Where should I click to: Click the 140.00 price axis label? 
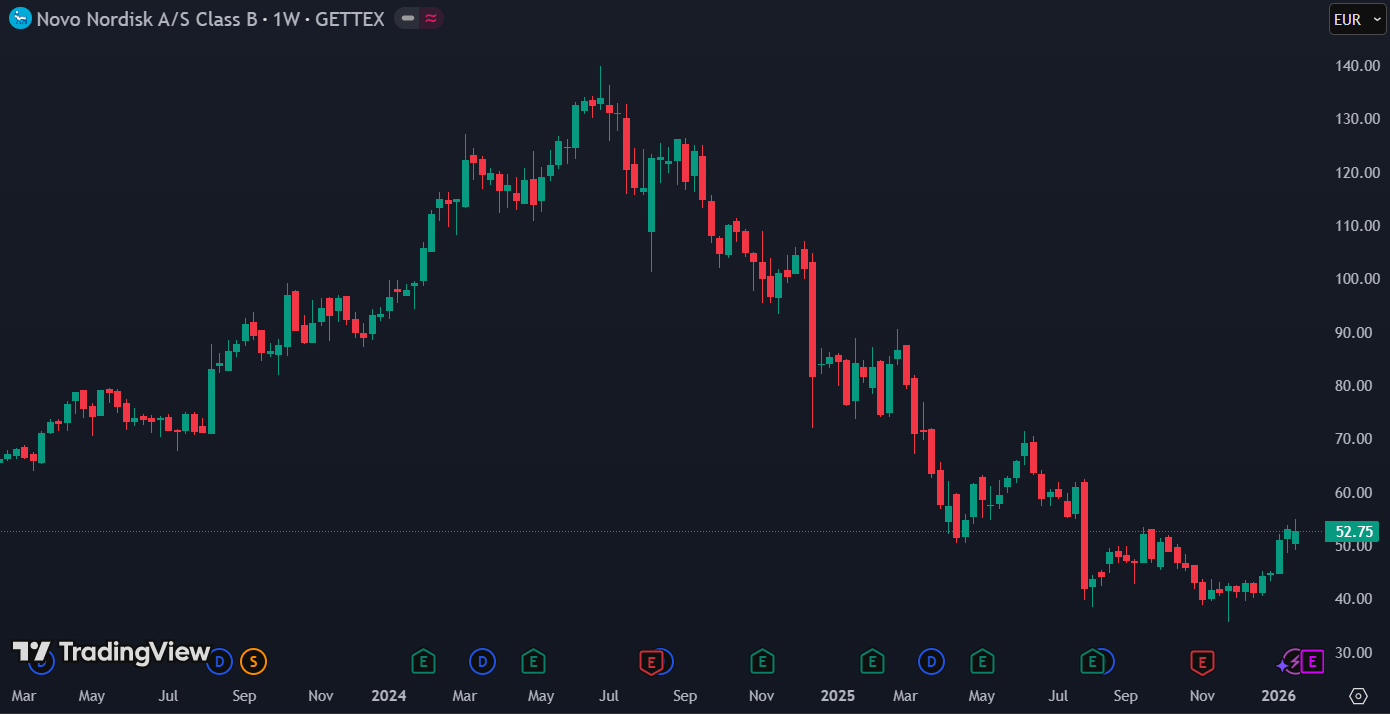click(x=1358, y=66)
